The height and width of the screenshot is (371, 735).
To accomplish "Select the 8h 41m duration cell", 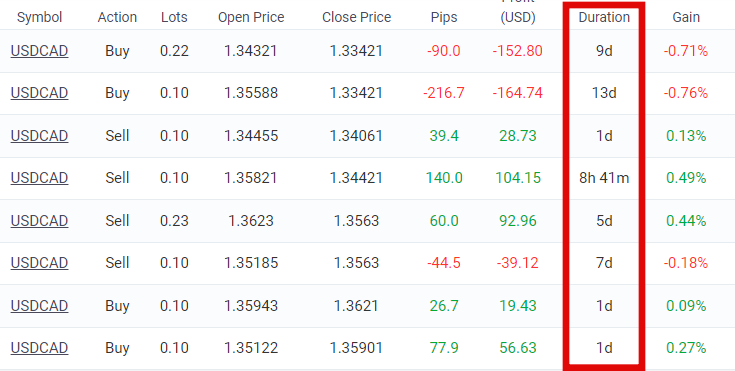I will click(x=604, y=178).
